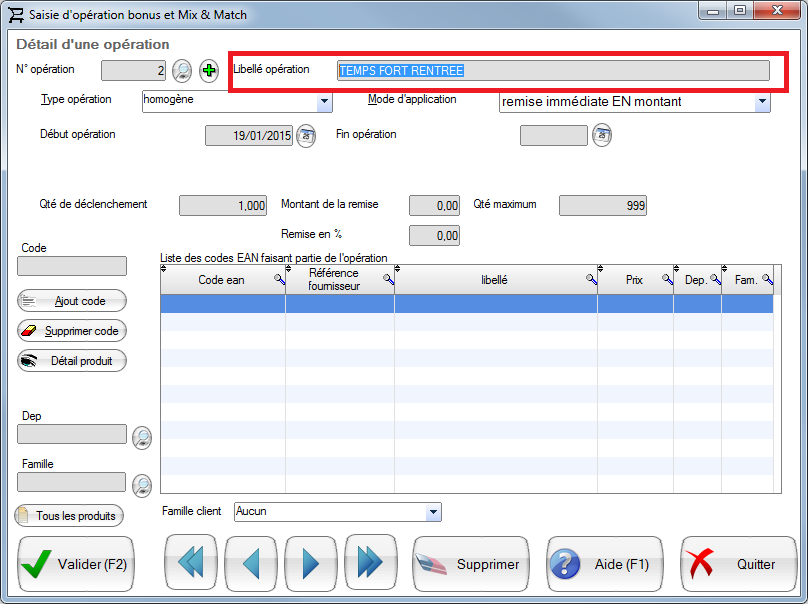Go to the previous operation record
Image resolution: width=808 pixels, height=604 pixels.
point(250,564)
